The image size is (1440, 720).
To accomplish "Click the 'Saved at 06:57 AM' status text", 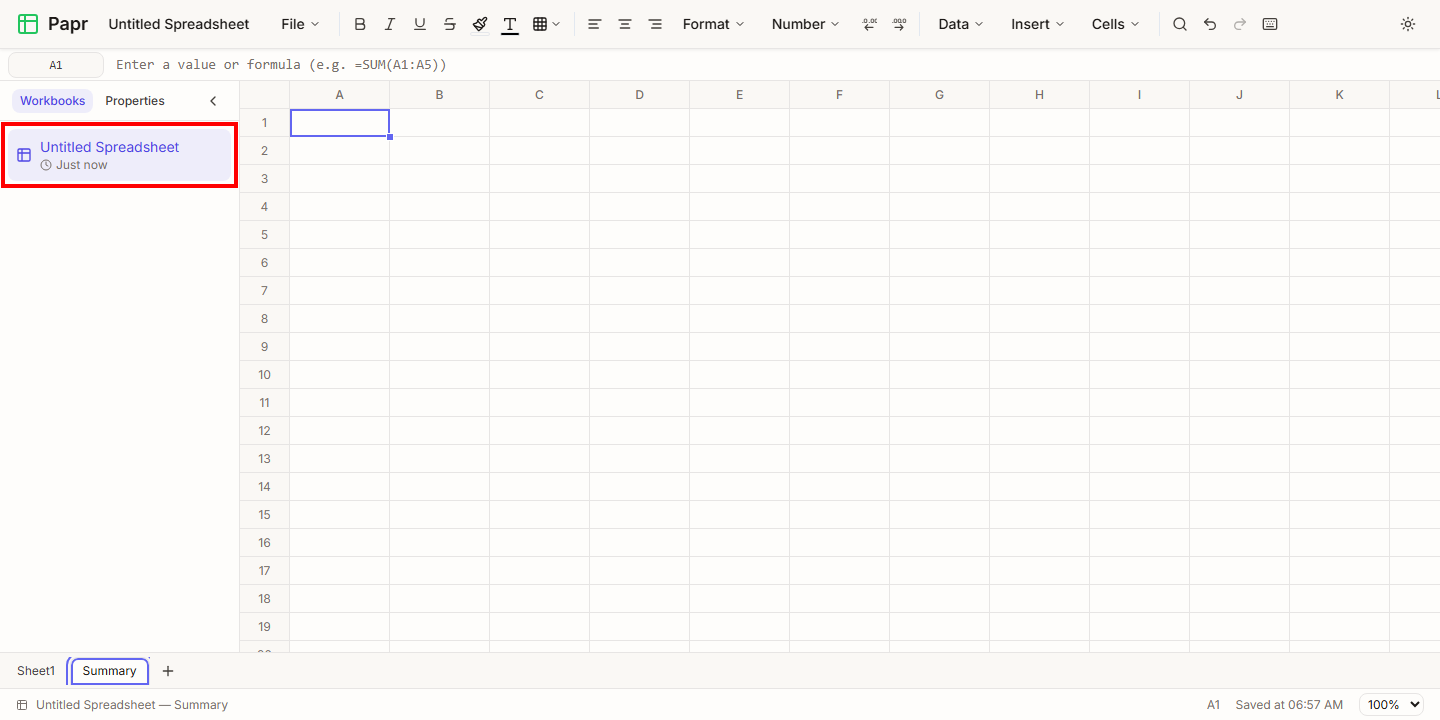I will click(x=1289, y=705).
